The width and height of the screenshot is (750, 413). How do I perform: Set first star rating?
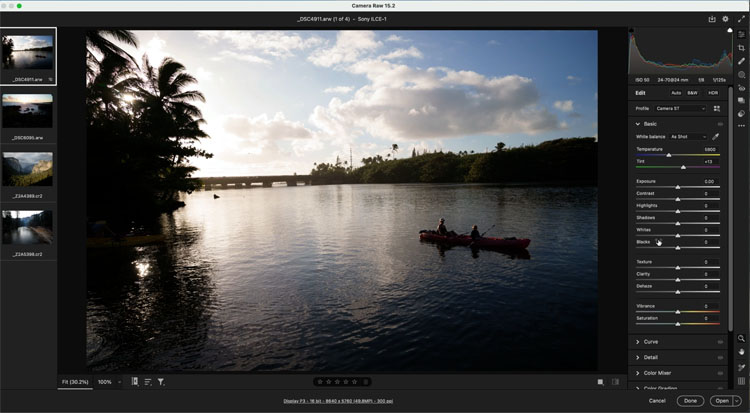[320, 382]
